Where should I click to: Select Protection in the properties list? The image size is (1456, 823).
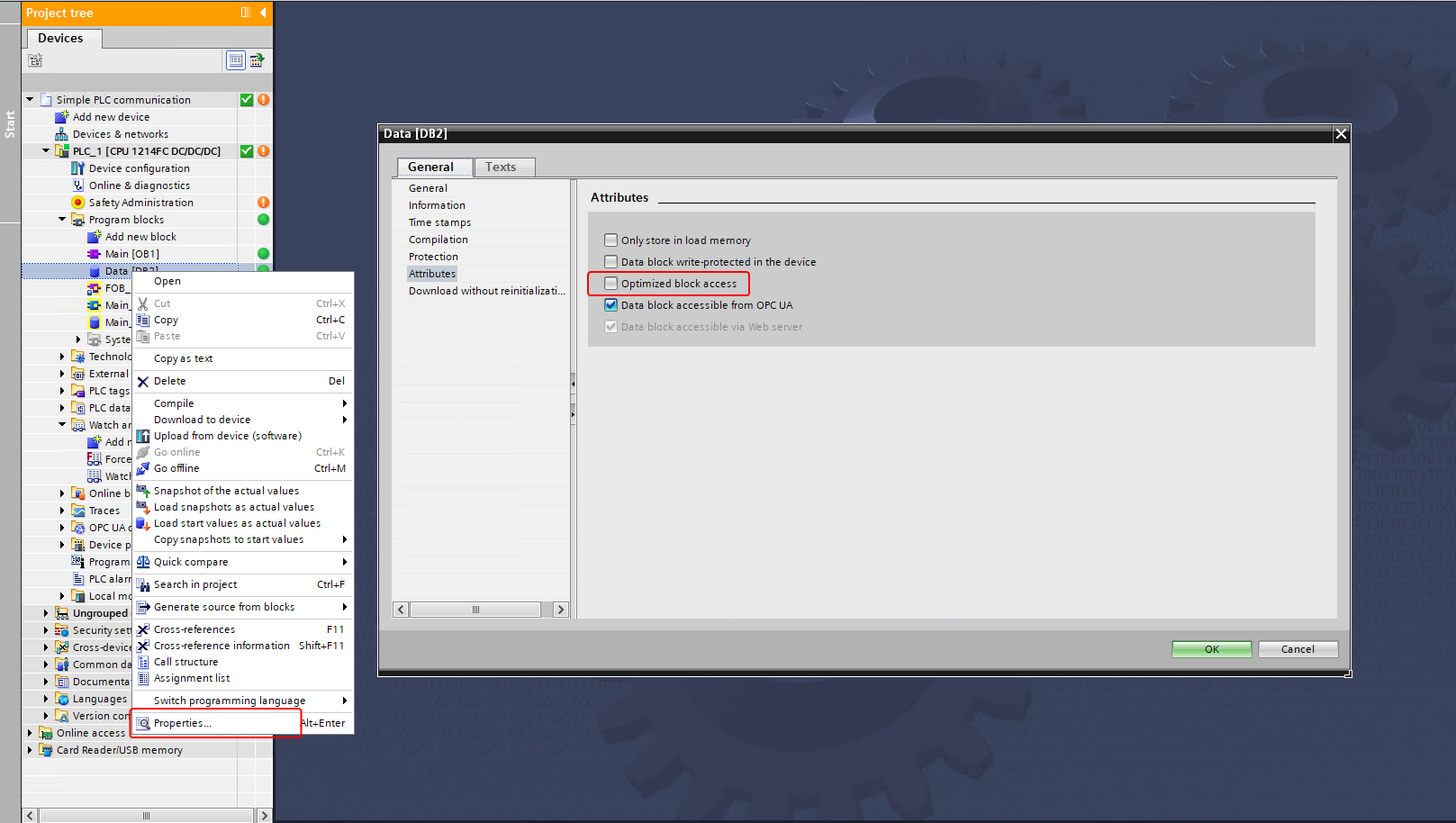click(x=433, y=257)
